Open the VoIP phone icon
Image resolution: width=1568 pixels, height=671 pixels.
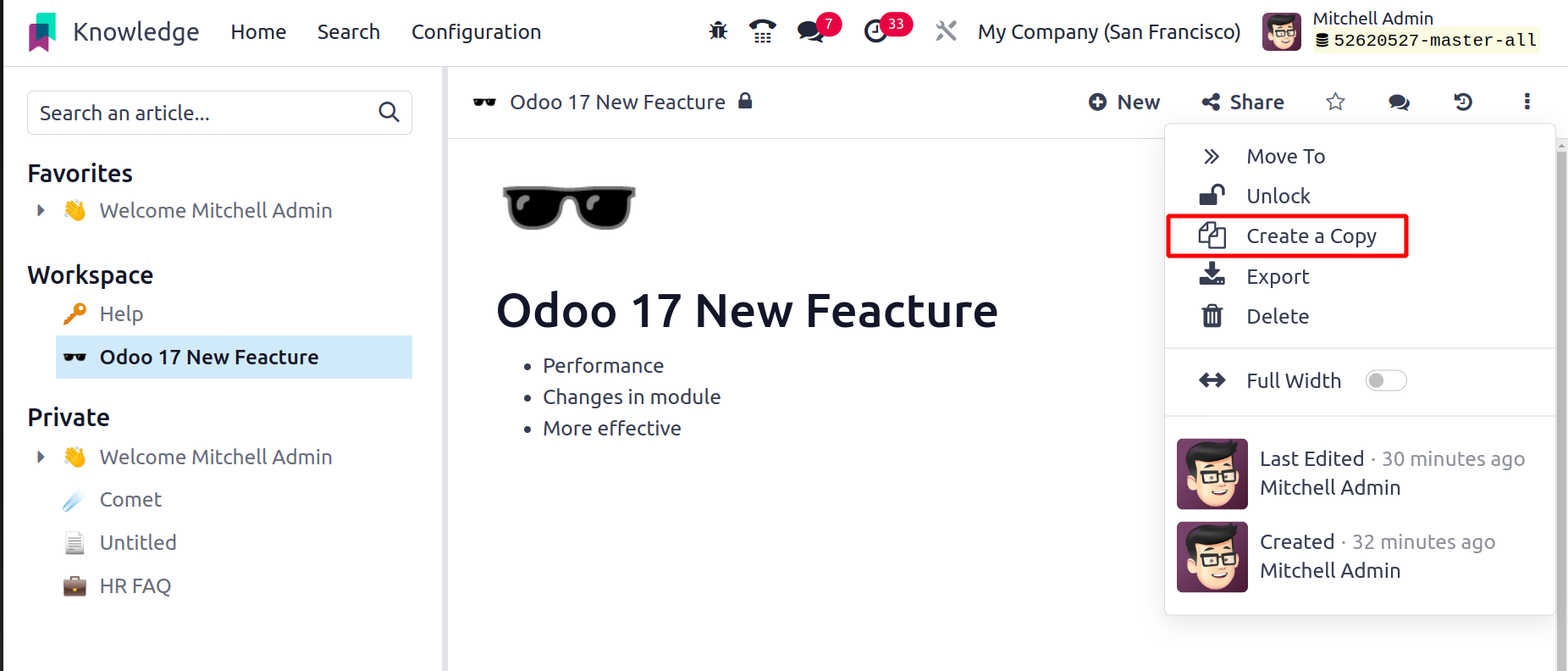point(762,31)
